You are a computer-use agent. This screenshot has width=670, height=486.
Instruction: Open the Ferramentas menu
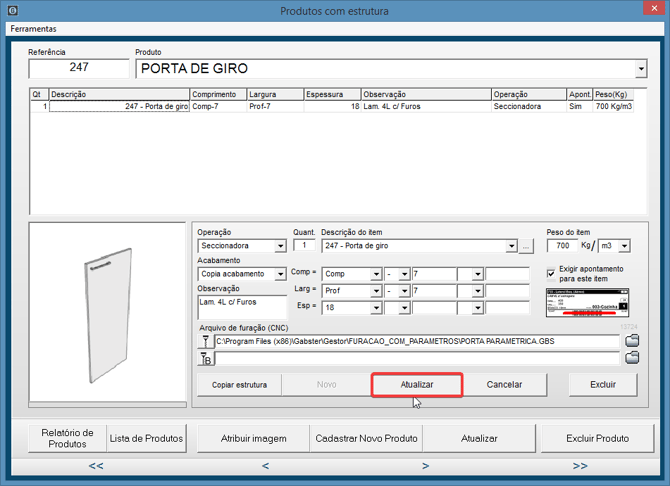pyautogui.click(x=33, y=29)
